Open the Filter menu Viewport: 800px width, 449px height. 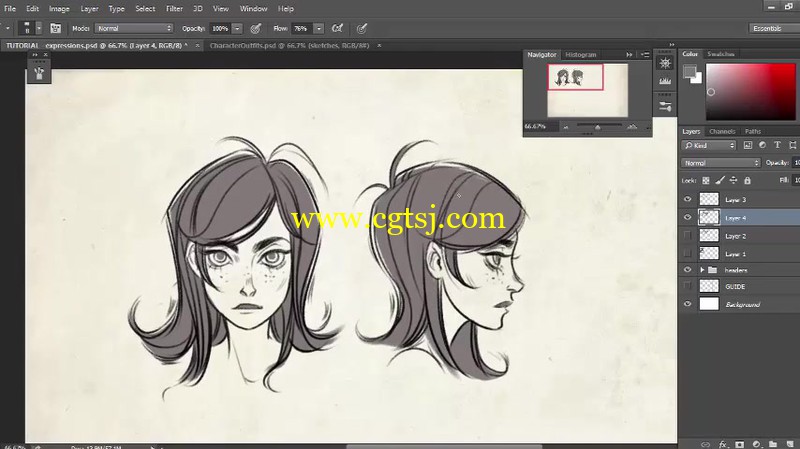pyautogui.click(x=174, y=9)
